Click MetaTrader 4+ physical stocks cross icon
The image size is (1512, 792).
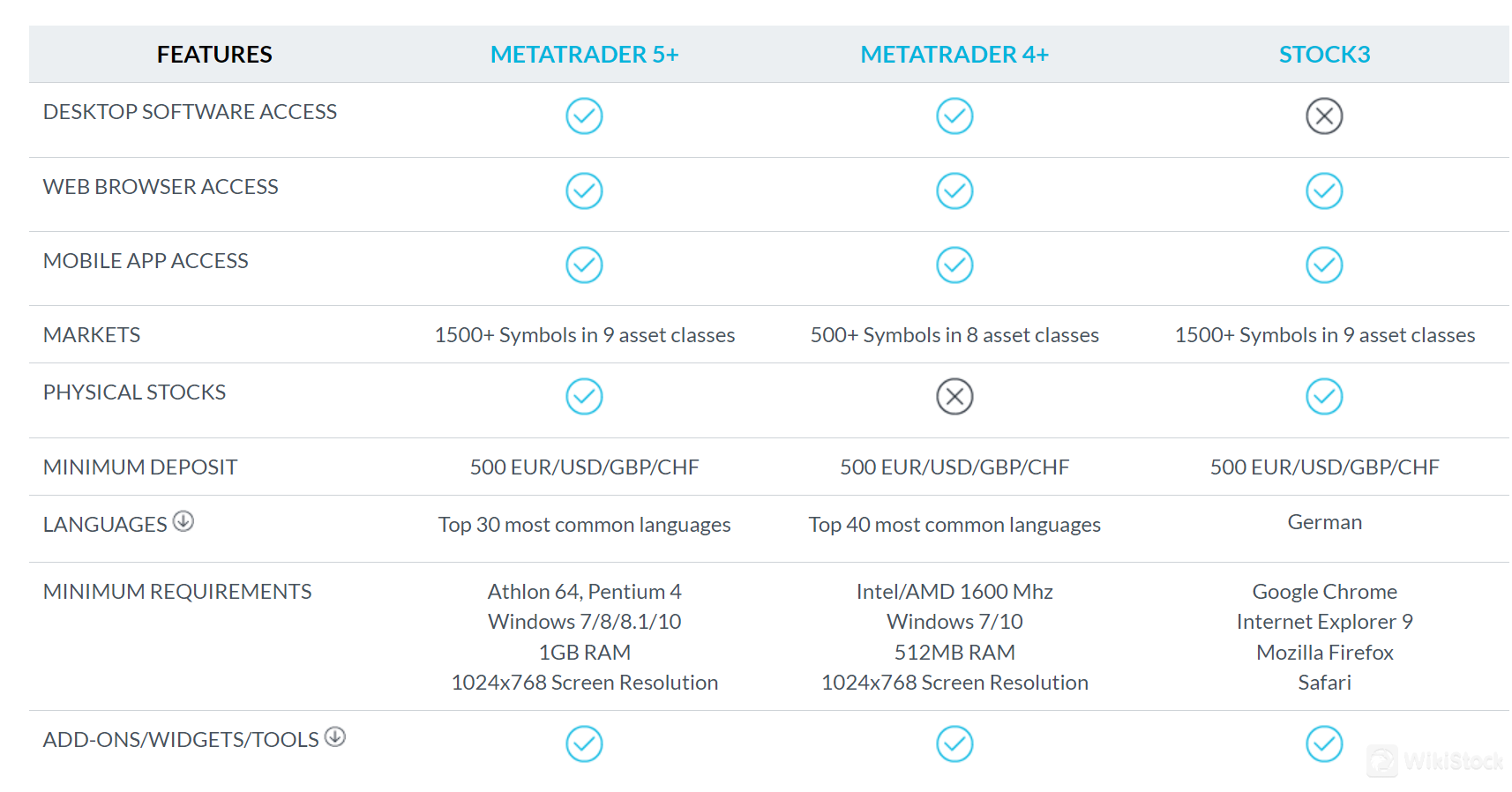coord(954,396)
